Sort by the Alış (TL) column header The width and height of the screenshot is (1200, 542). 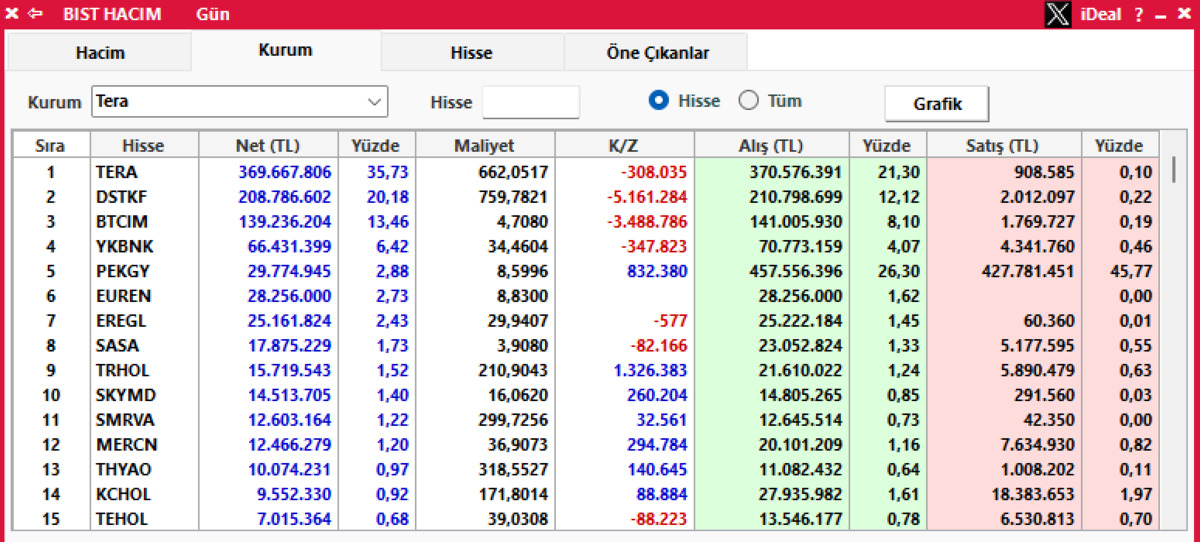pyautogui.click(x=771, y=146)
